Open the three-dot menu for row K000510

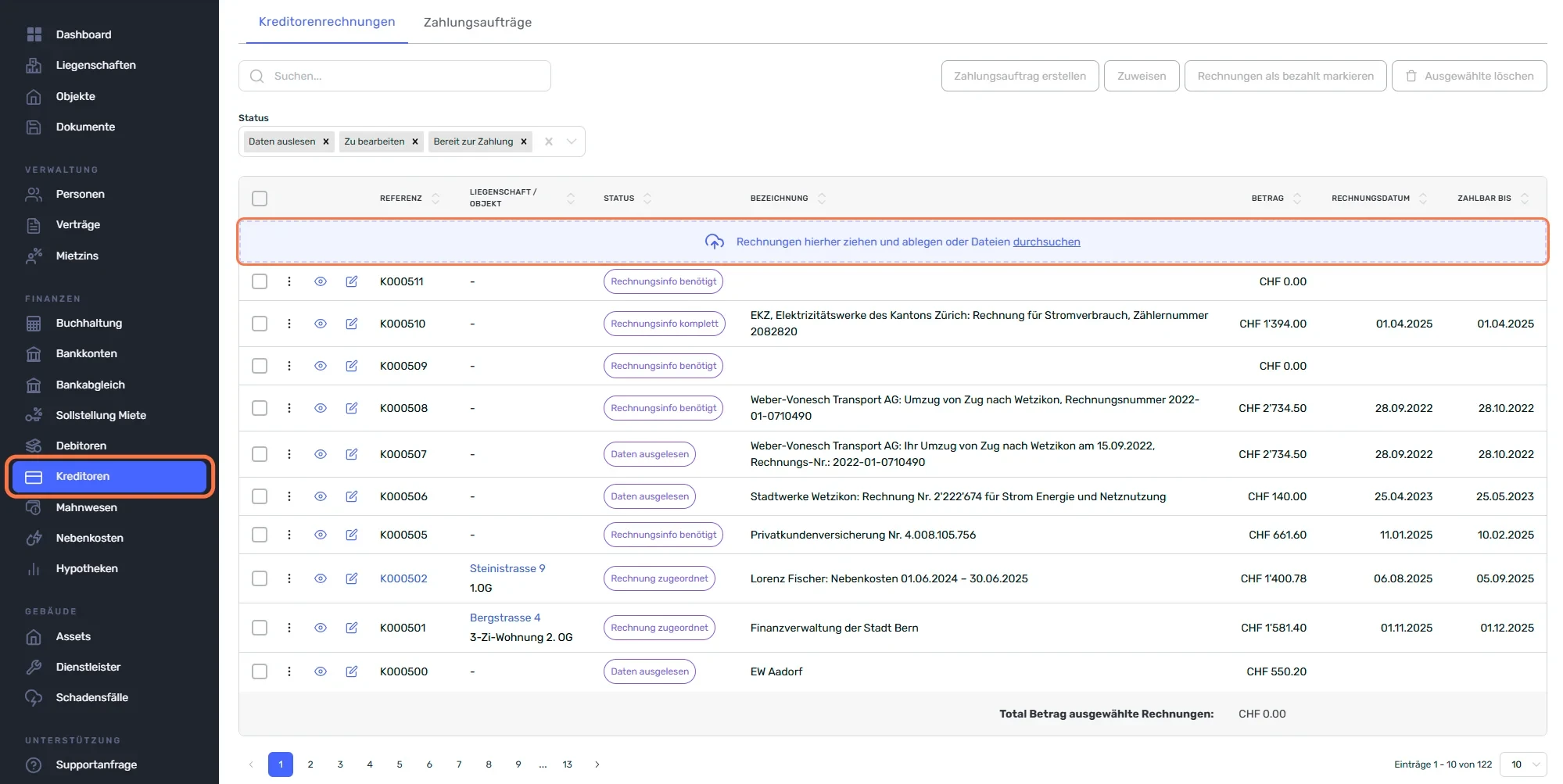289,324
